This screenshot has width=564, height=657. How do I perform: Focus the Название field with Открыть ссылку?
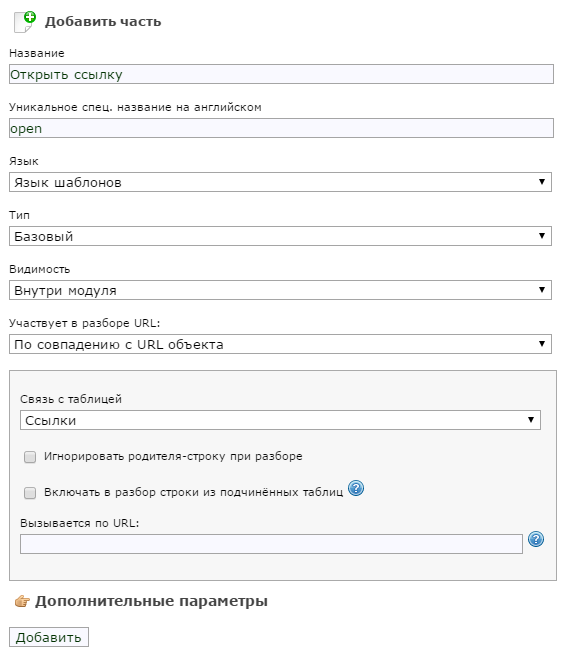tap(281, 74)
